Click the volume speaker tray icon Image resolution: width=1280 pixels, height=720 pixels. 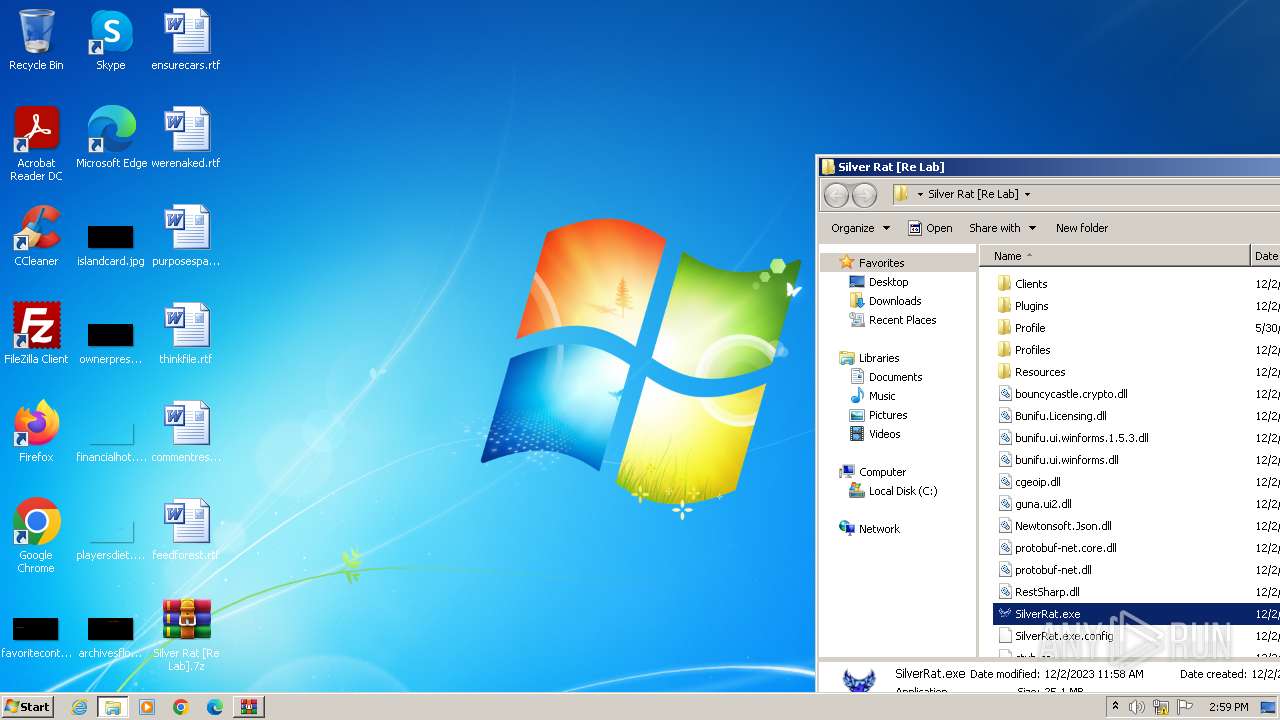pyautogui.click(x=1137, y=707)
